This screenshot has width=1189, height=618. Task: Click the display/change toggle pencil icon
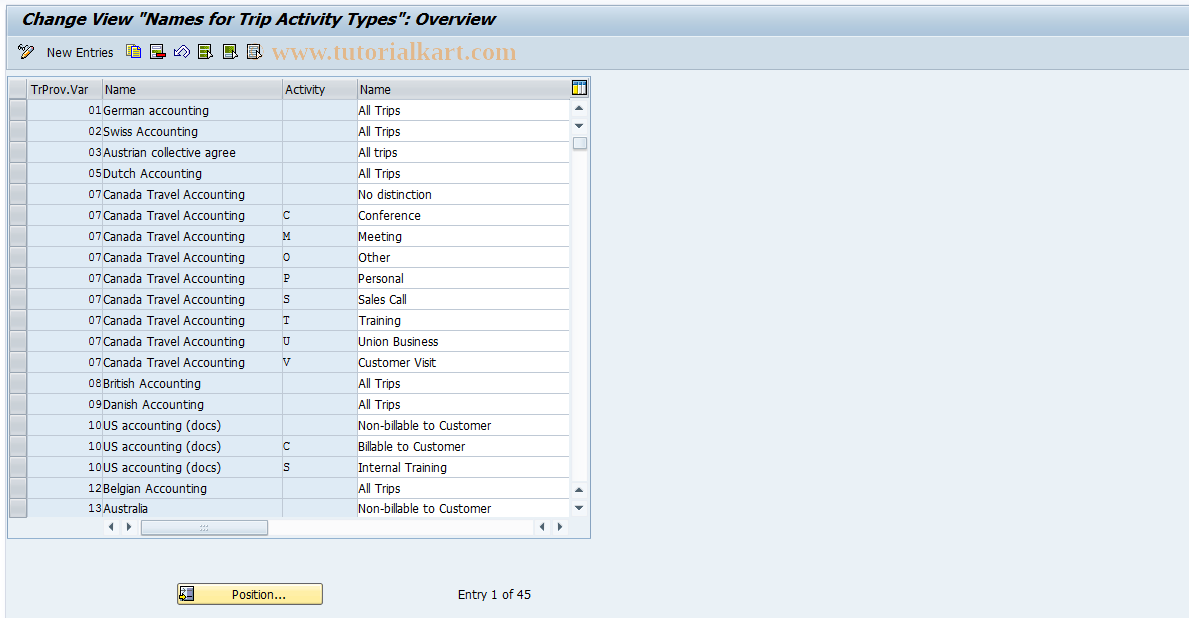tap(26, 52)
